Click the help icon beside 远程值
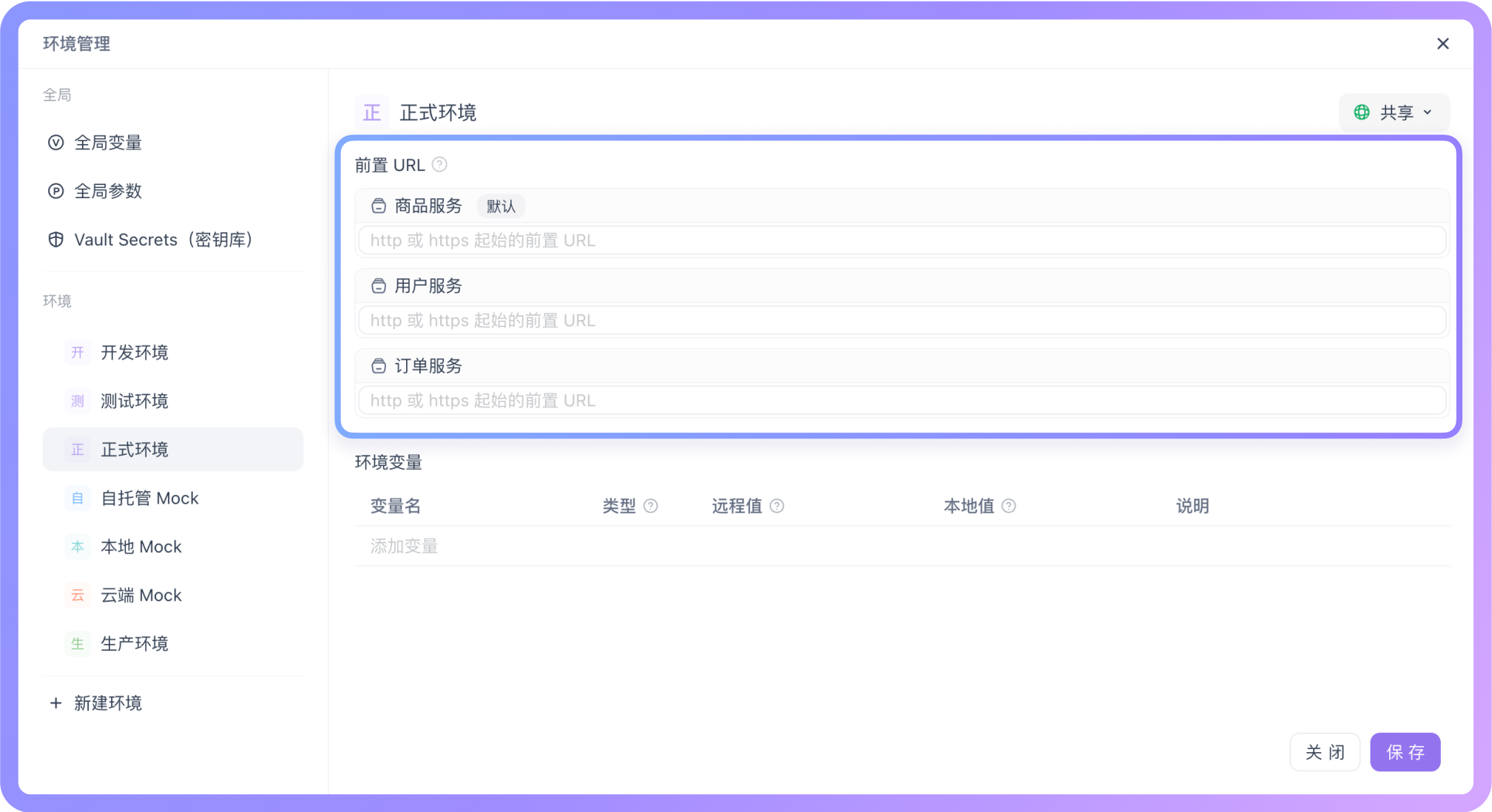Image resolution: width=1492 pixels, height=812 pixels. [x=777, y=506]
